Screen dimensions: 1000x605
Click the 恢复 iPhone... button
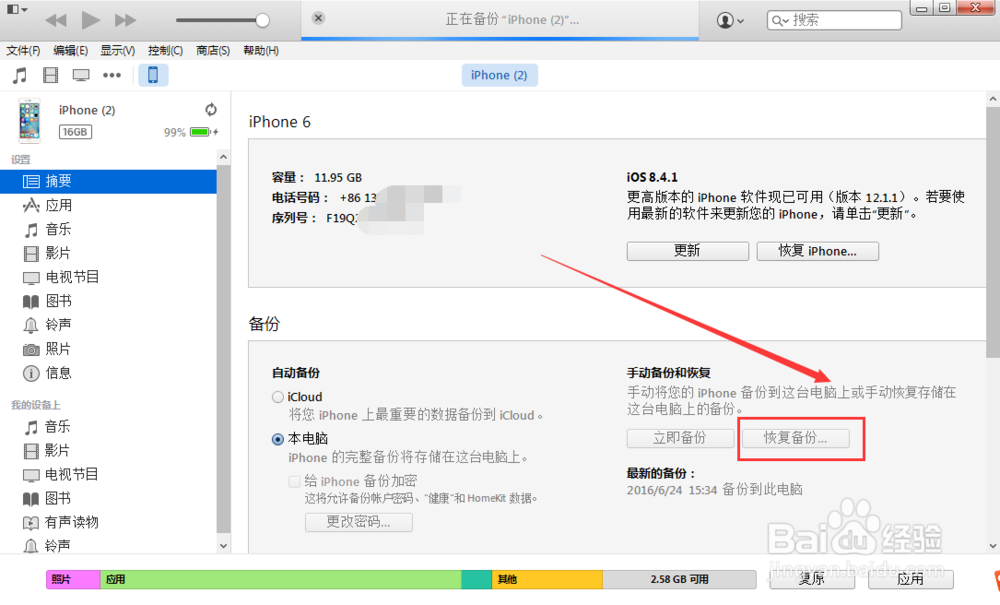(818, 251)
